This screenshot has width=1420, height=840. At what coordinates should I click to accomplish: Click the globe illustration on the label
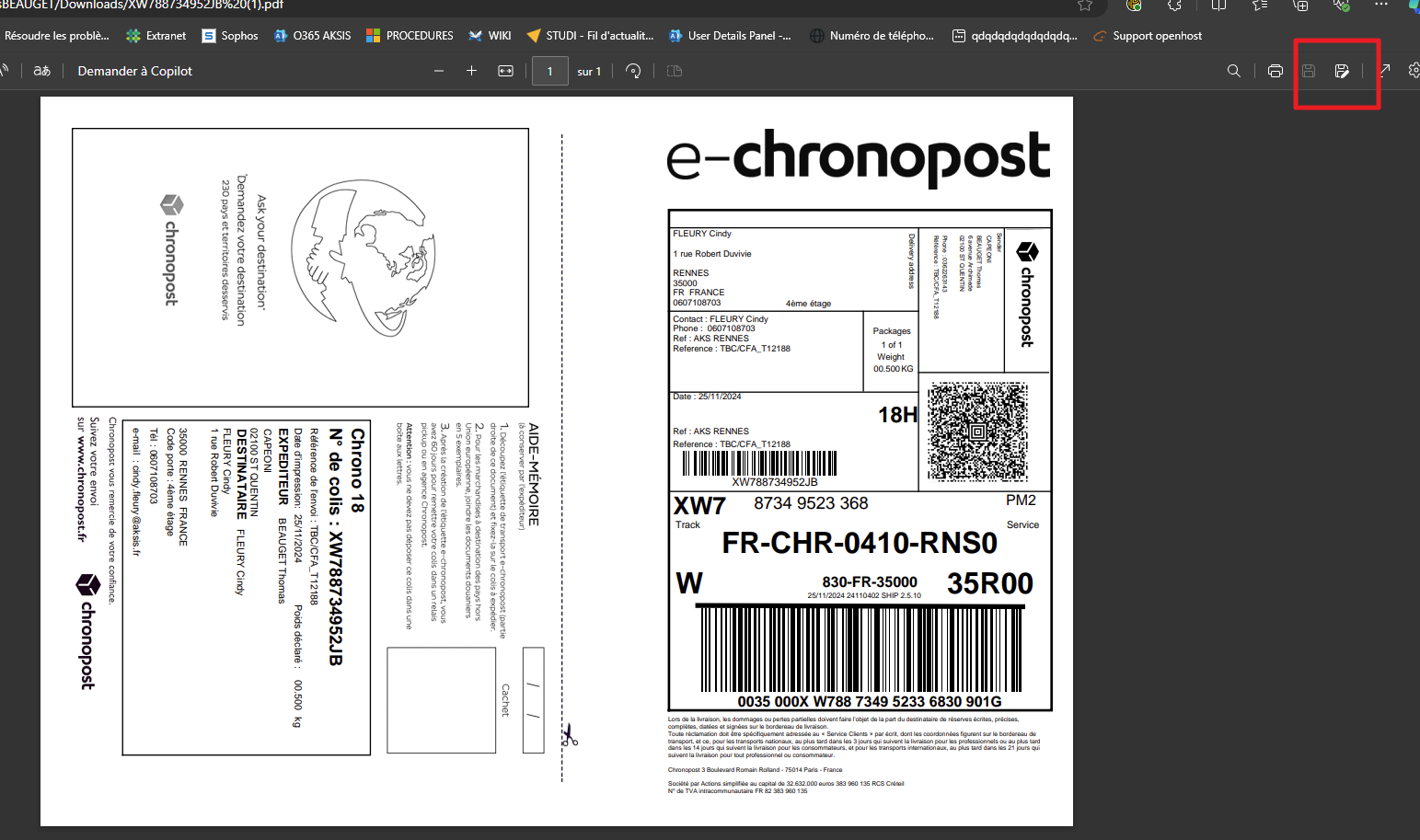363,256
